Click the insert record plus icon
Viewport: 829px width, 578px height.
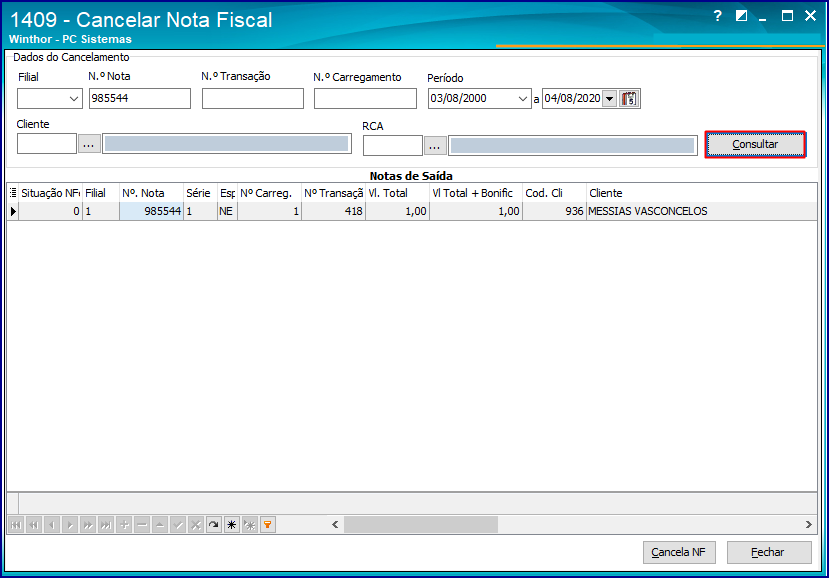coord(124,525)
